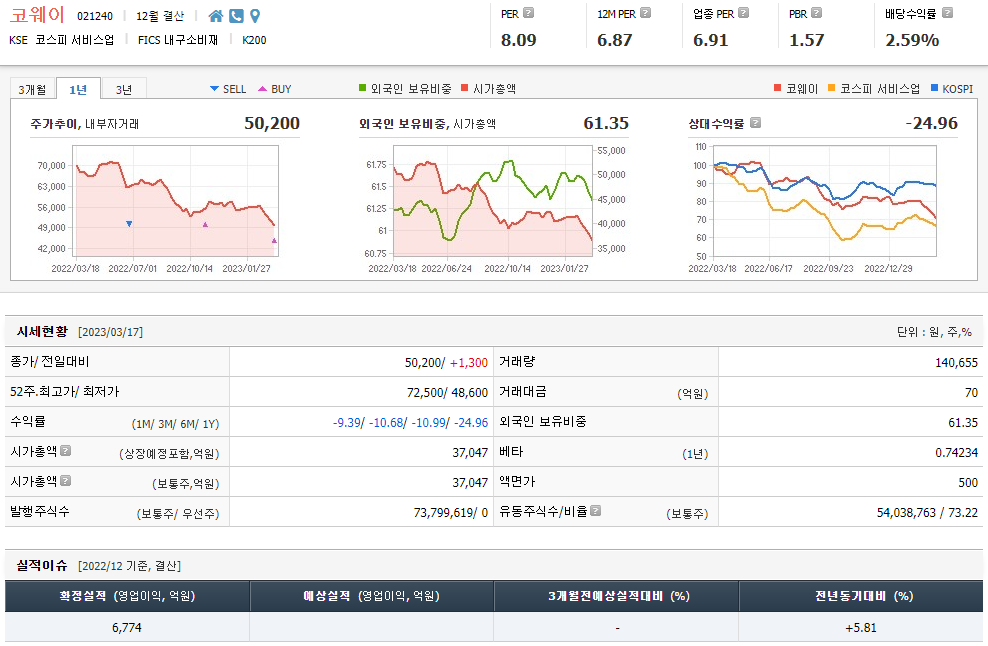988x646 pixels.
Task: Open the help icon next to PER
Action: coord(529,13)
